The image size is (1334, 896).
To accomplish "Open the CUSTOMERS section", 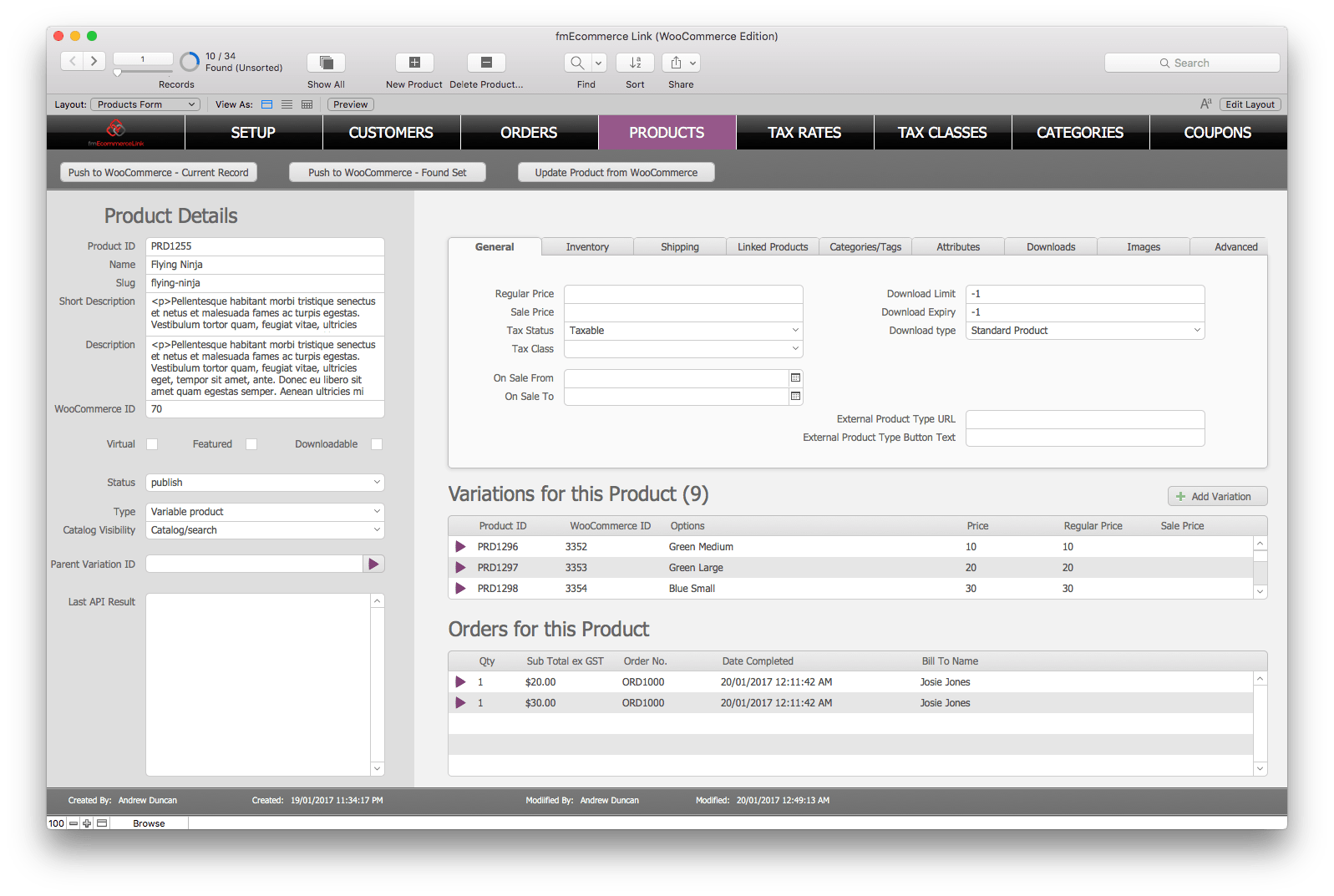I will [x=391, y=133].
